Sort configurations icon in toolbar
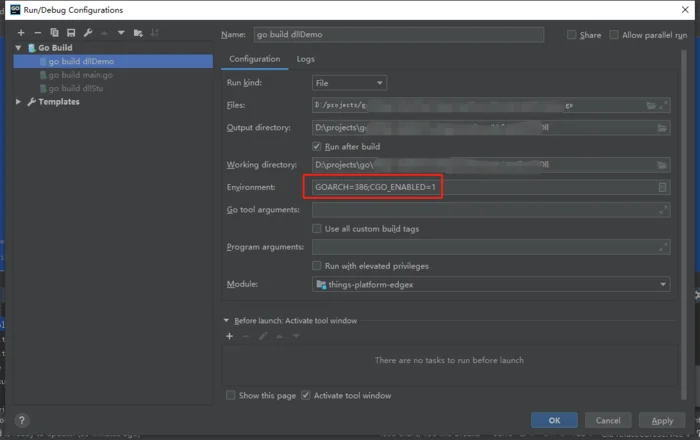This screenshot has width=700, height=440. tap(154, 33)
